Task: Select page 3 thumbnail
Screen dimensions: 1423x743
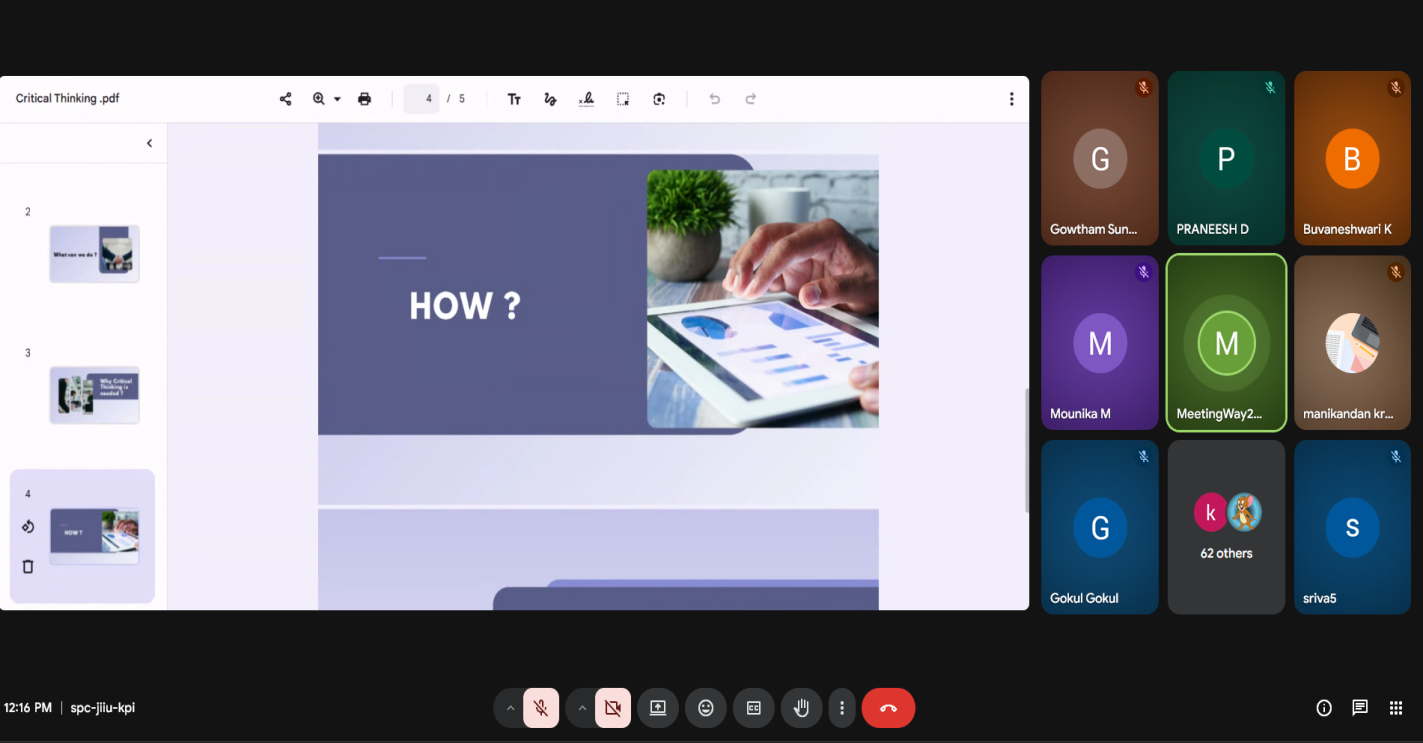Action: coord(94,395)
